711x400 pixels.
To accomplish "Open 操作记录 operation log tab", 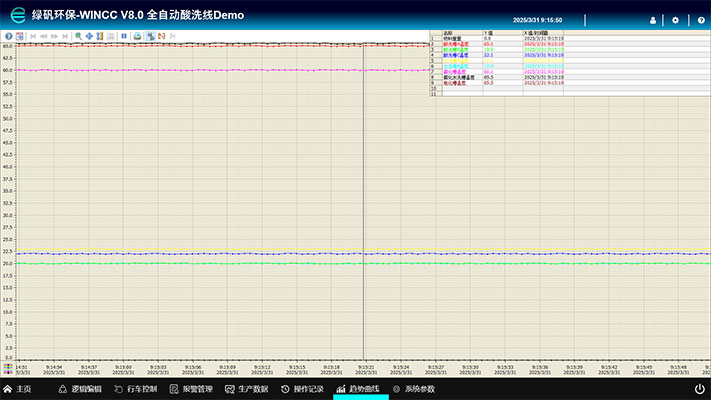I will click(302, 388).
